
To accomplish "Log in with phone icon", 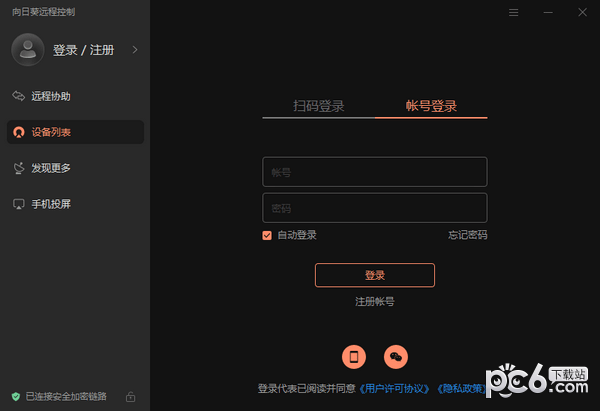I will (x=354, y=357).
